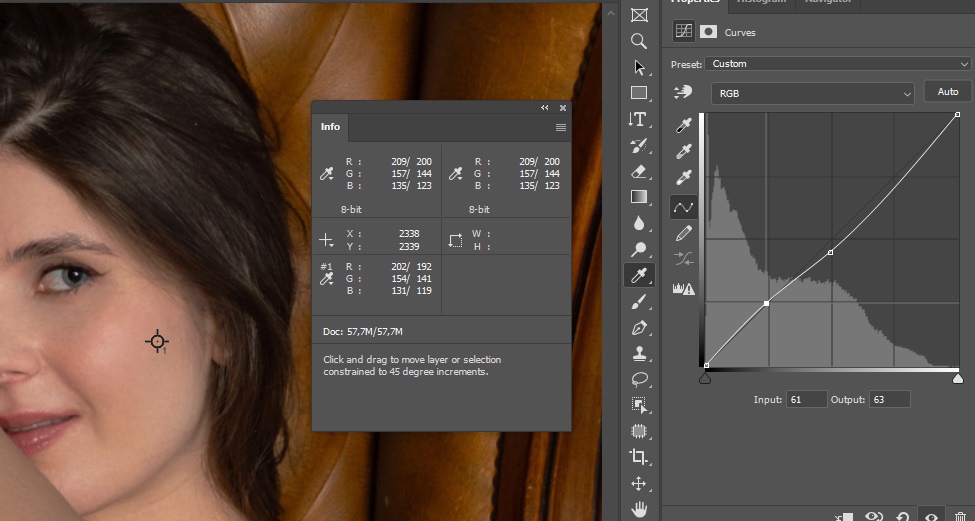
Task: Click the Doc: 57,7M/57,7M text
Action: coord(363,331)
